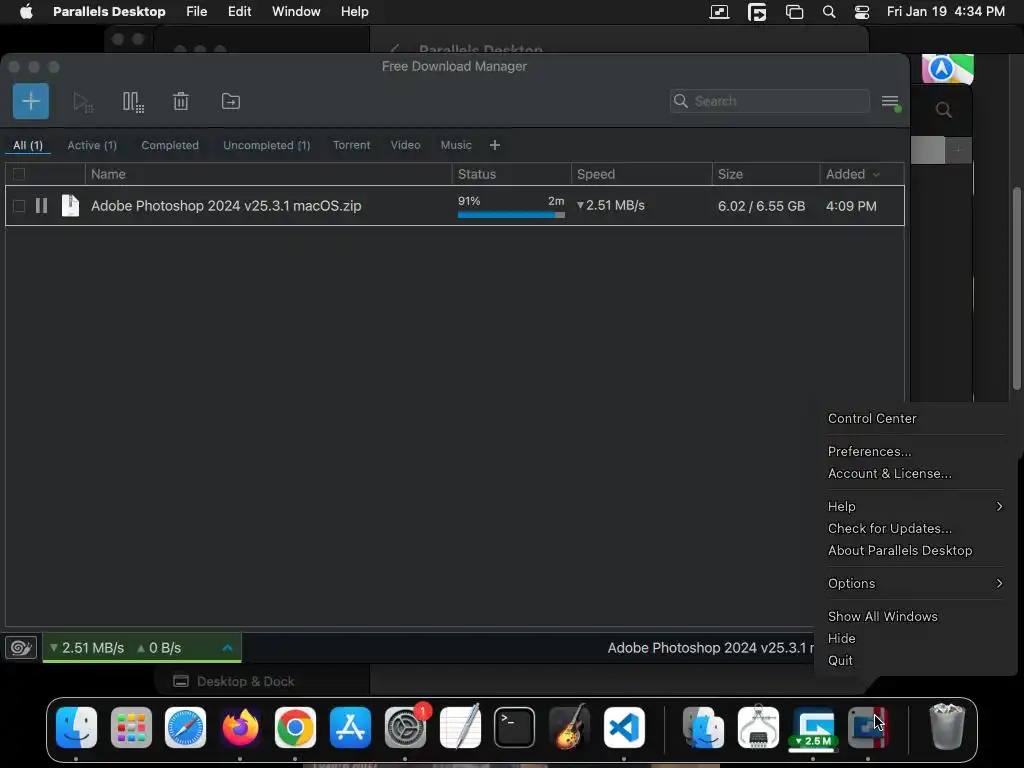
Task: Open the Edit menu in menu bar
Action: (x=240, y=12)
